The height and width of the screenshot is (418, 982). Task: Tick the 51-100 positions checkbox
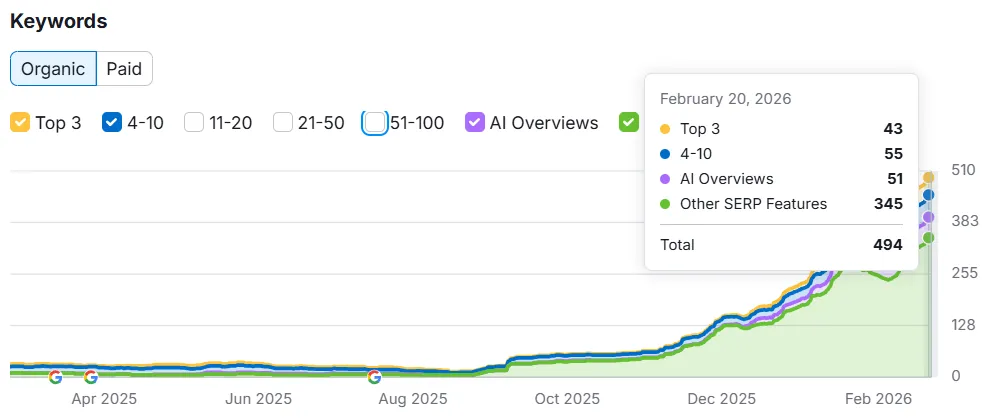point(374,123)
